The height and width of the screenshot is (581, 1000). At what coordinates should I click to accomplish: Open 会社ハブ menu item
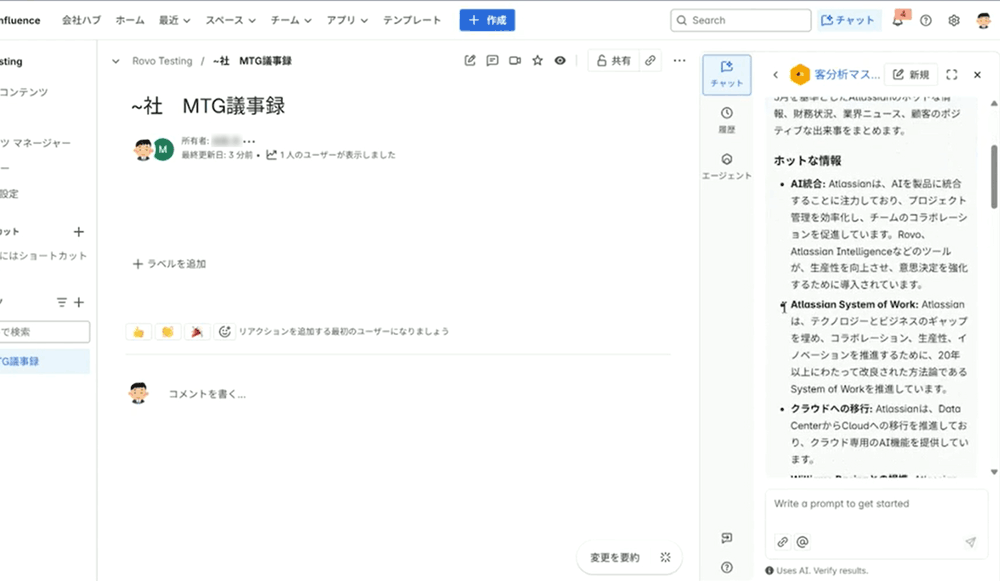[81, 20]
